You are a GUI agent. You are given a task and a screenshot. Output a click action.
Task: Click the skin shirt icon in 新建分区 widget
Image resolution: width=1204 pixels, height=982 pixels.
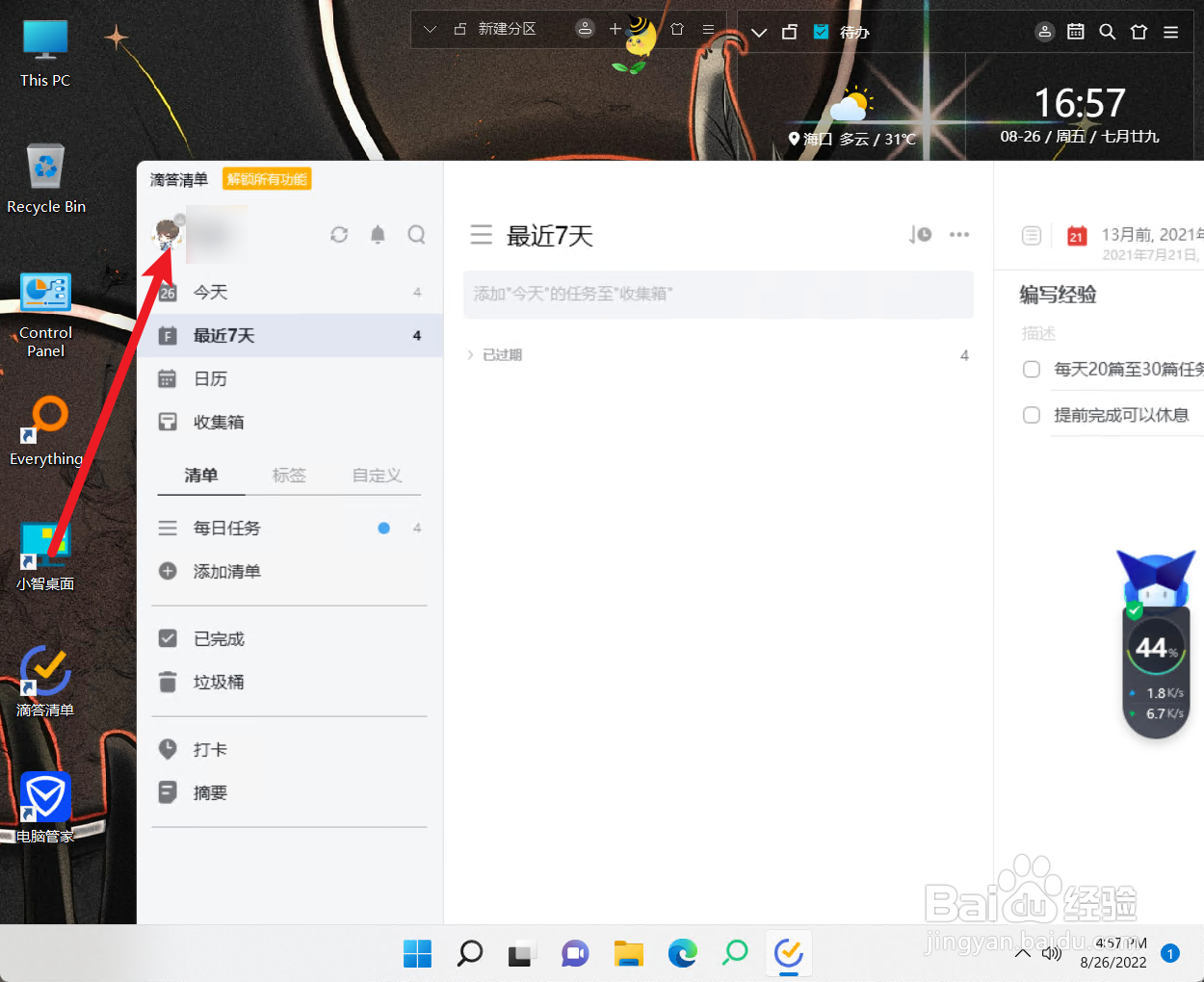[x=677, y=29]
